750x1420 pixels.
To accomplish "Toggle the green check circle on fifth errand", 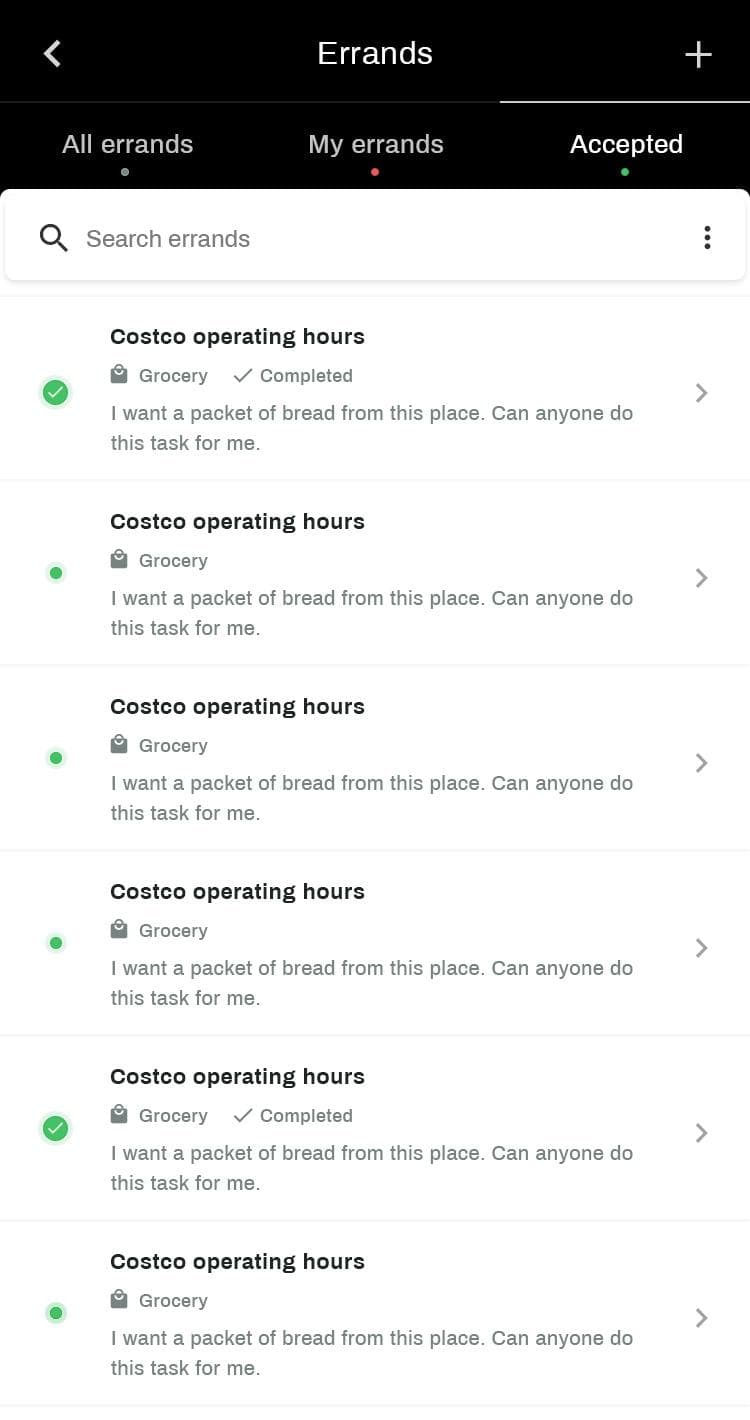I will click(56, 1129).
